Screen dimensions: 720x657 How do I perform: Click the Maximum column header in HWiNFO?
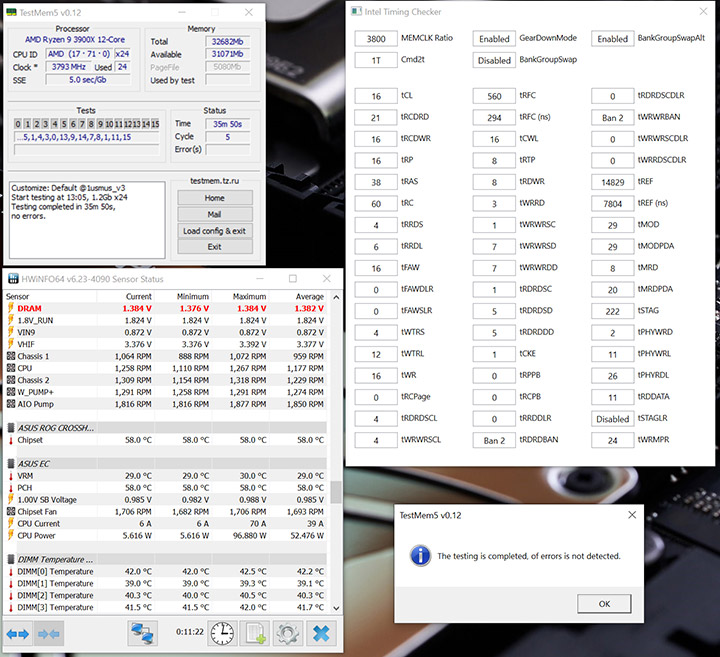[x=249, y=297]
